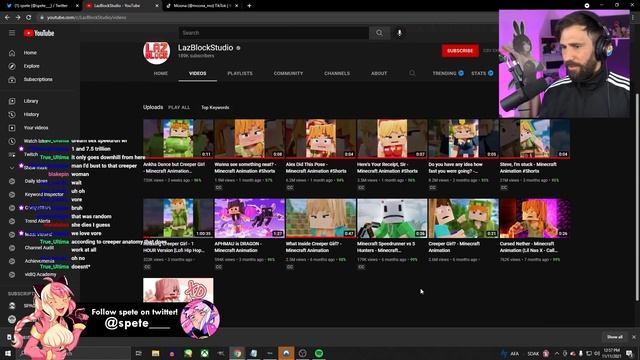The height and width of the screenshot is (360, 640).
Task: Open the vidIQ TRENDING tab
Action: pyautogui.click(x=448, y=73)
